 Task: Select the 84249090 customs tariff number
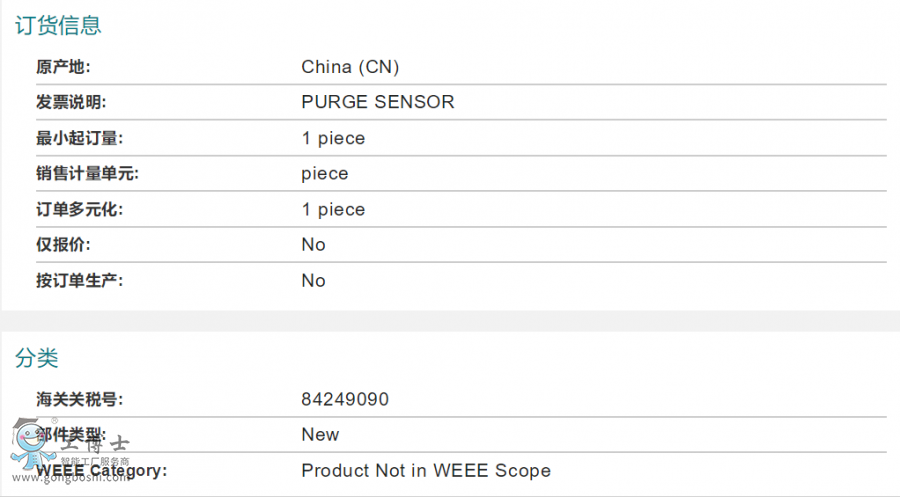coord(345,400)
